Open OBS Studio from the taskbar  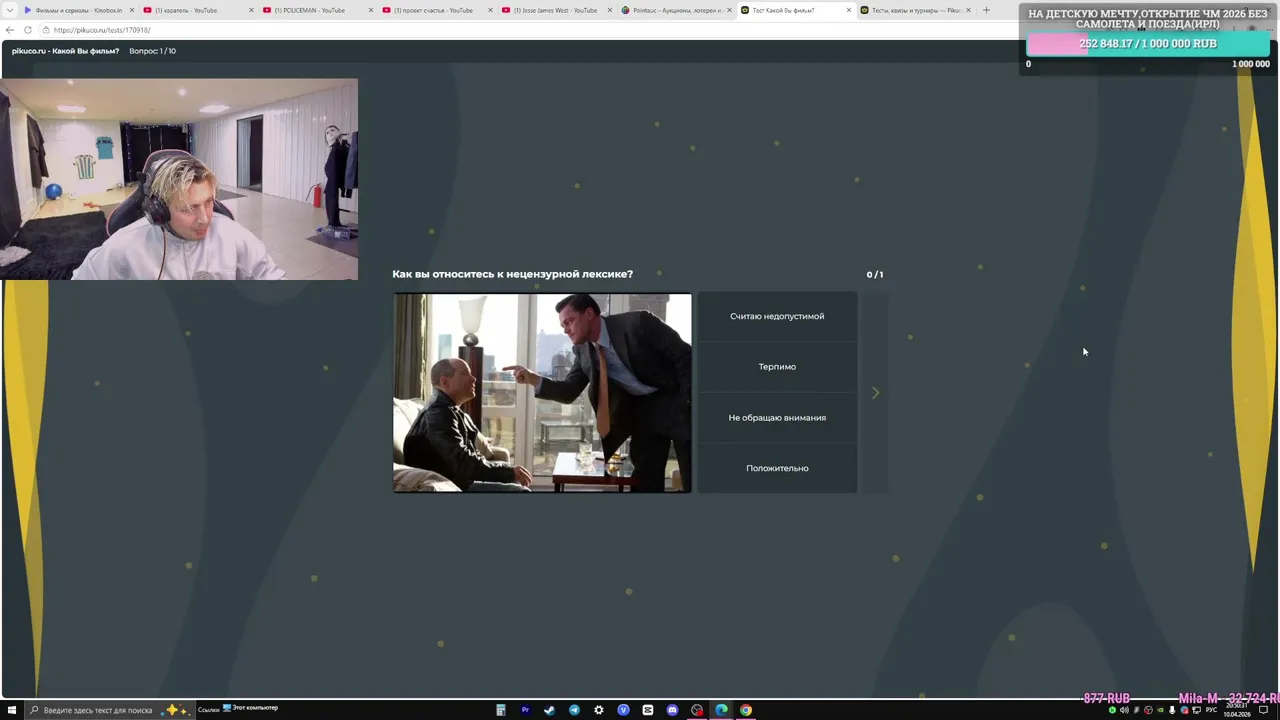tap(697, 710)
